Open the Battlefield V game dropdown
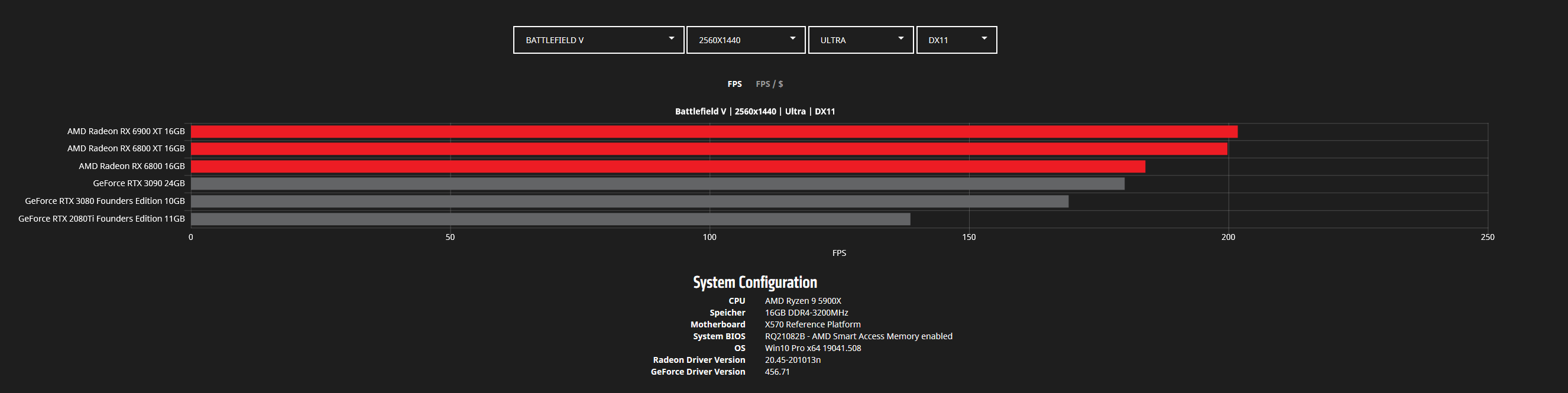1568x393 pixels. pos(598,40)
